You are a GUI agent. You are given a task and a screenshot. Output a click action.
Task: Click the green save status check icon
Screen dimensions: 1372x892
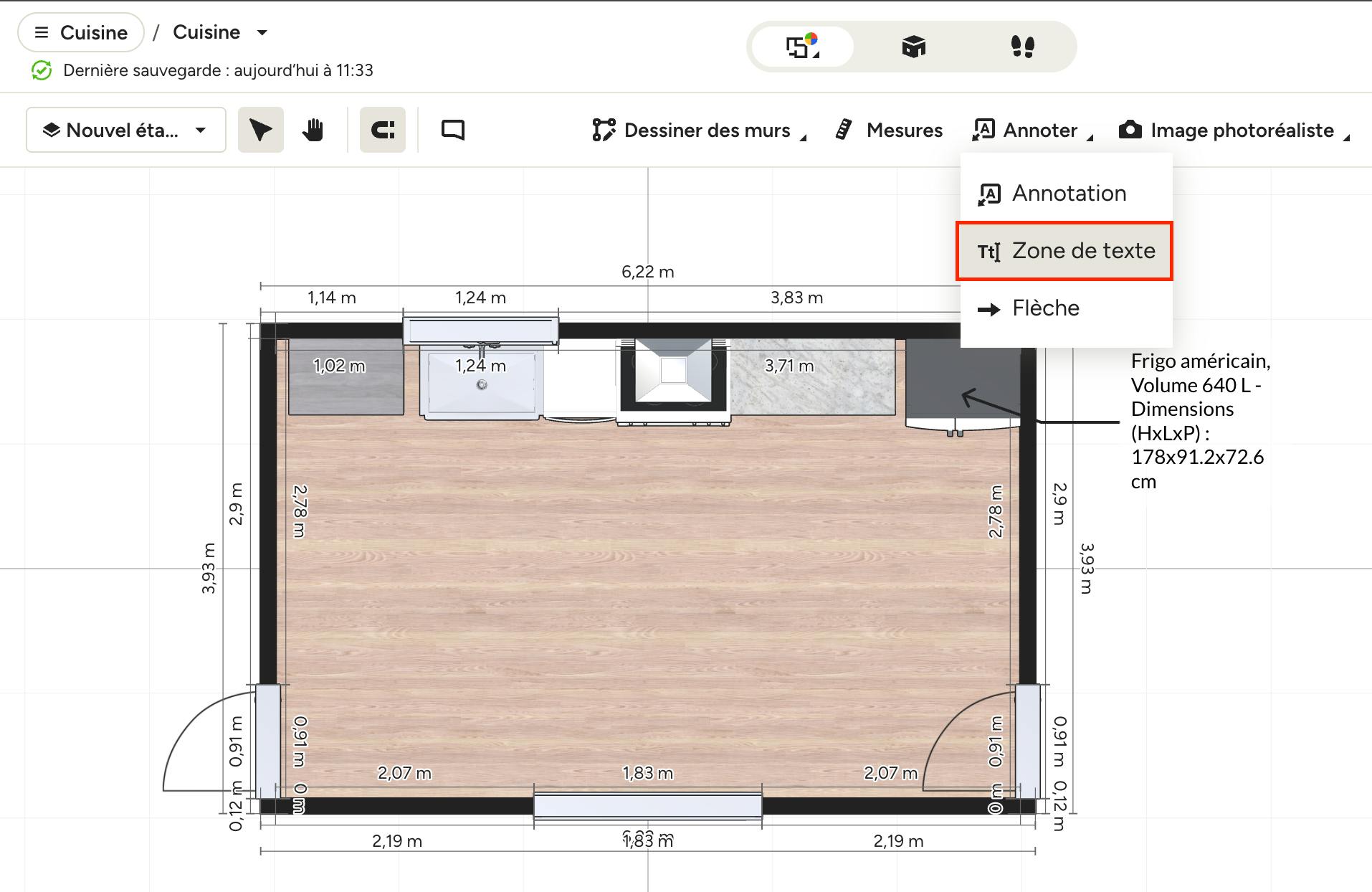coord(42,70)
